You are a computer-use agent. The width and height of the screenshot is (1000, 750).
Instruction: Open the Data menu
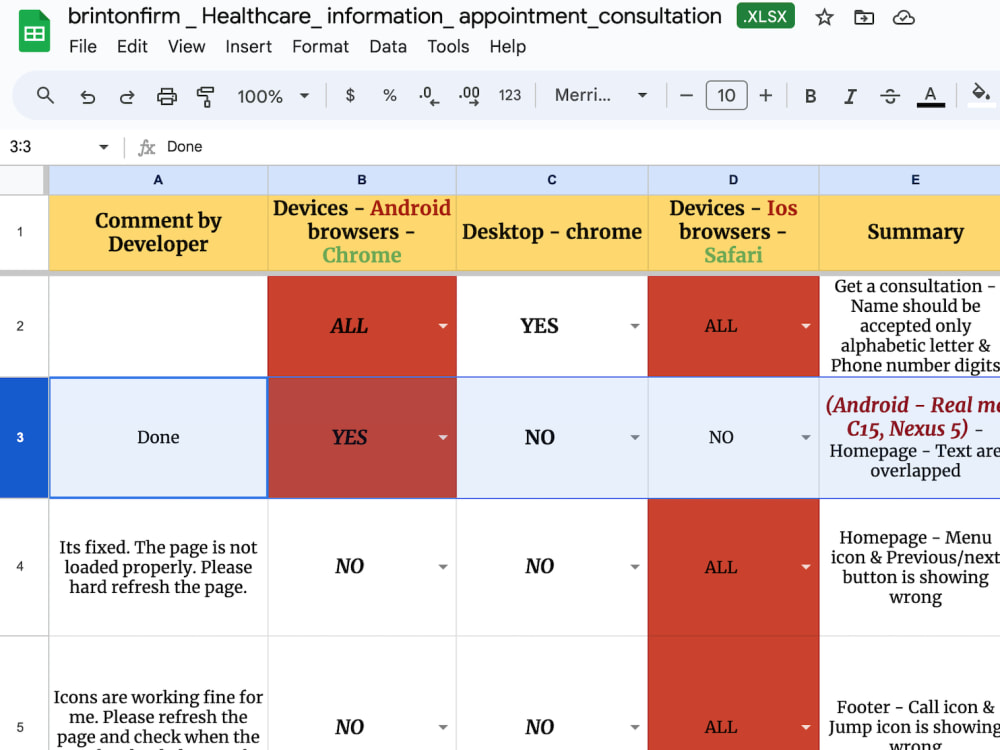pos(388,47)
